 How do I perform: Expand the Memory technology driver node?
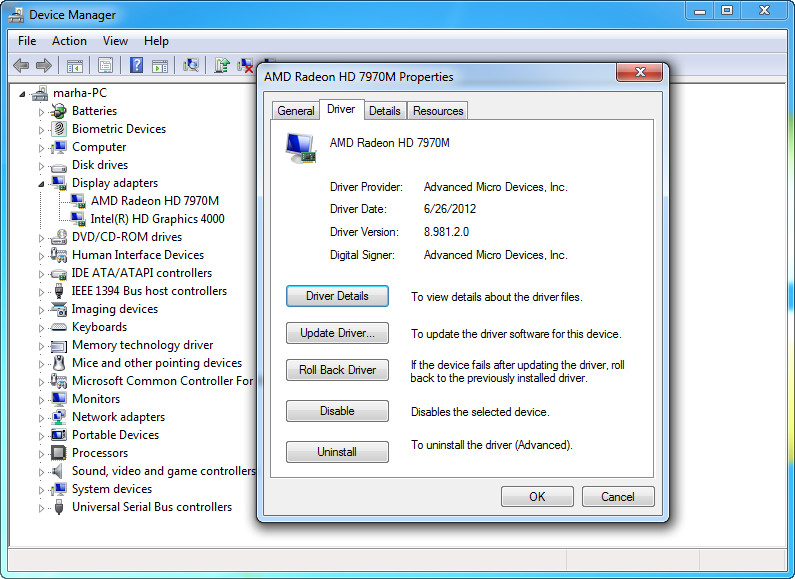(x=41, y=346)
